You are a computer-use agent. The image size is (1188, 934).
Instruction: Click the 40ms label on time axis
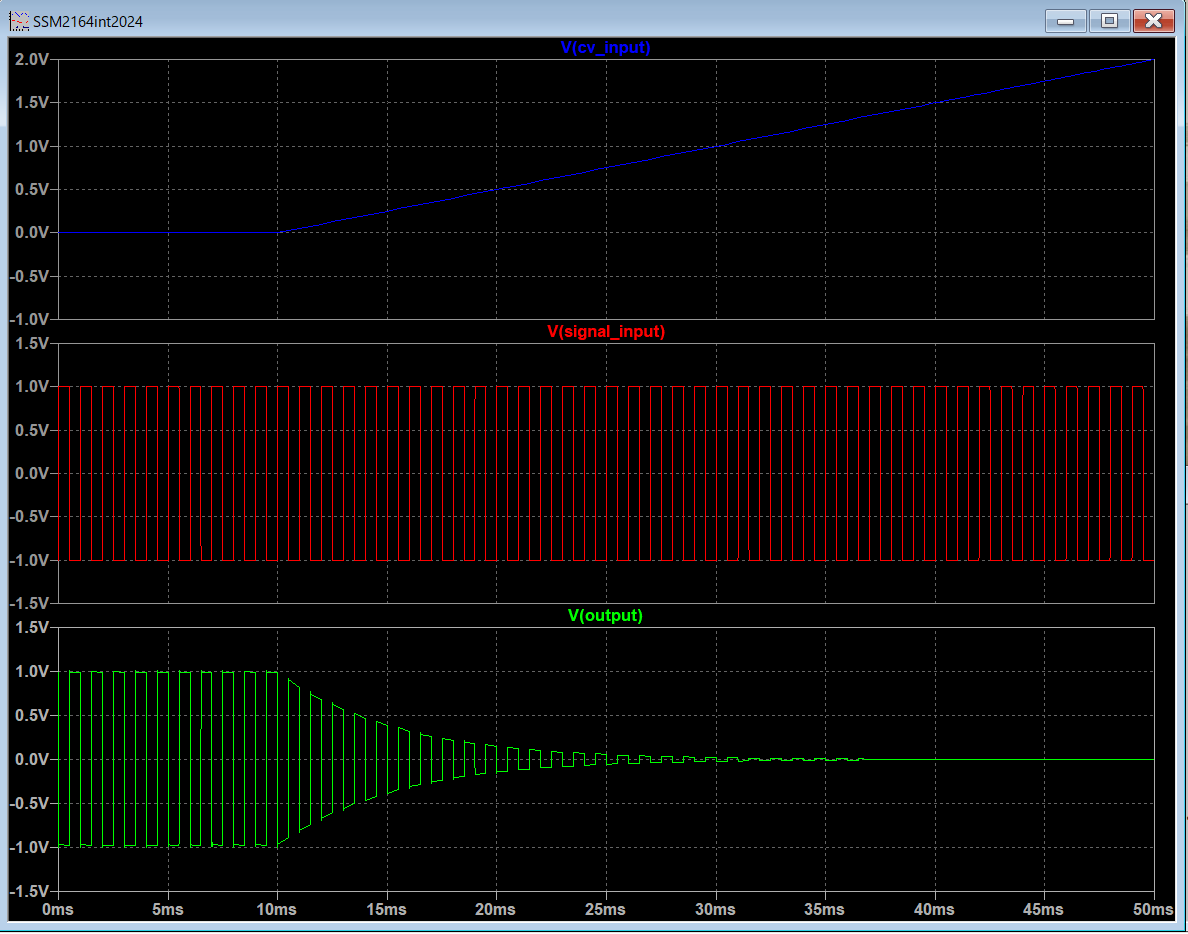click(935, 910)
